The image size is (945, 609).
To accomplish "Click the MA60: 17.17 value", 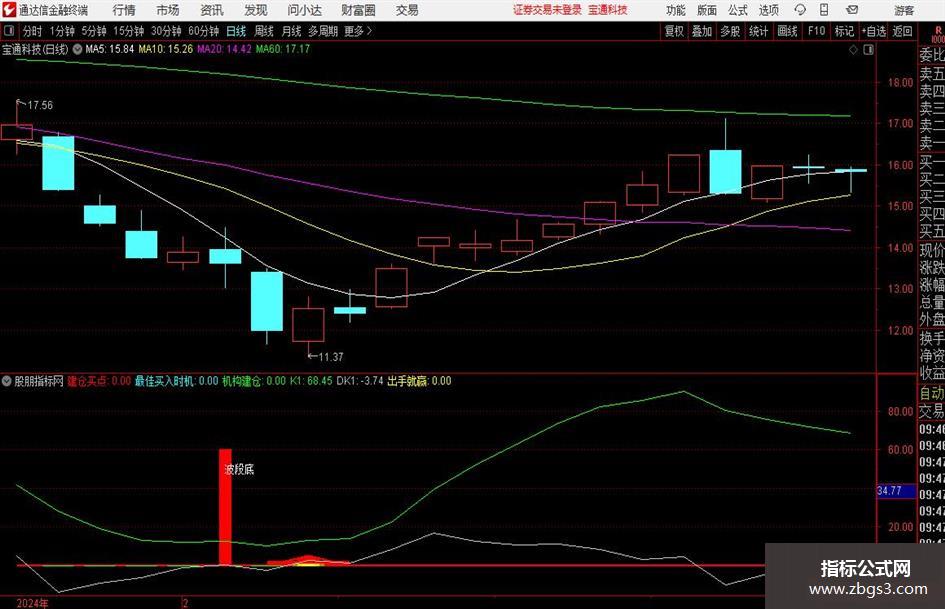I will (x=283, y=49).
